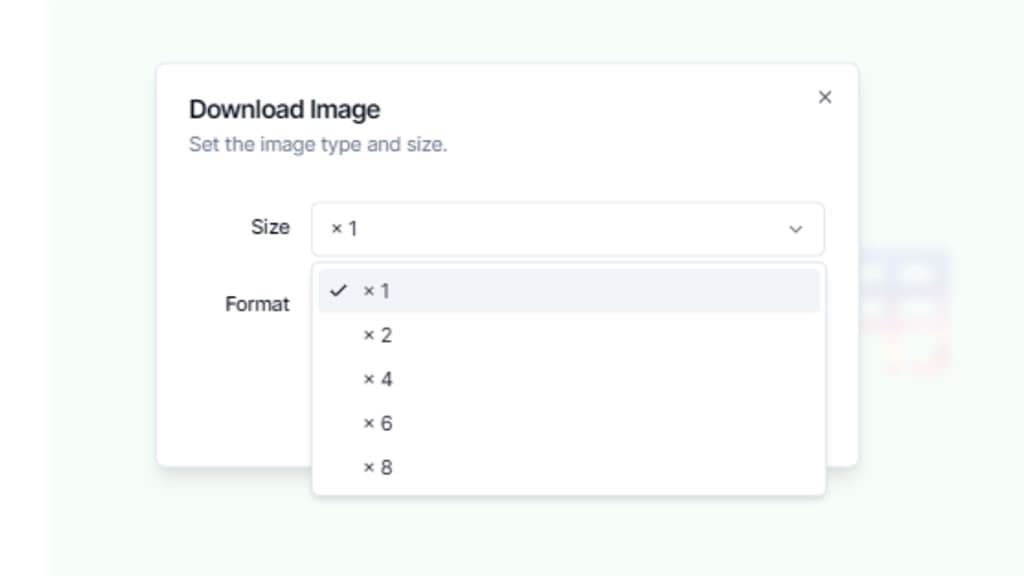Viewport: 1024px width, 576px height.
Task: Close the Download Image dialog
Action: (x=825, y=97)
